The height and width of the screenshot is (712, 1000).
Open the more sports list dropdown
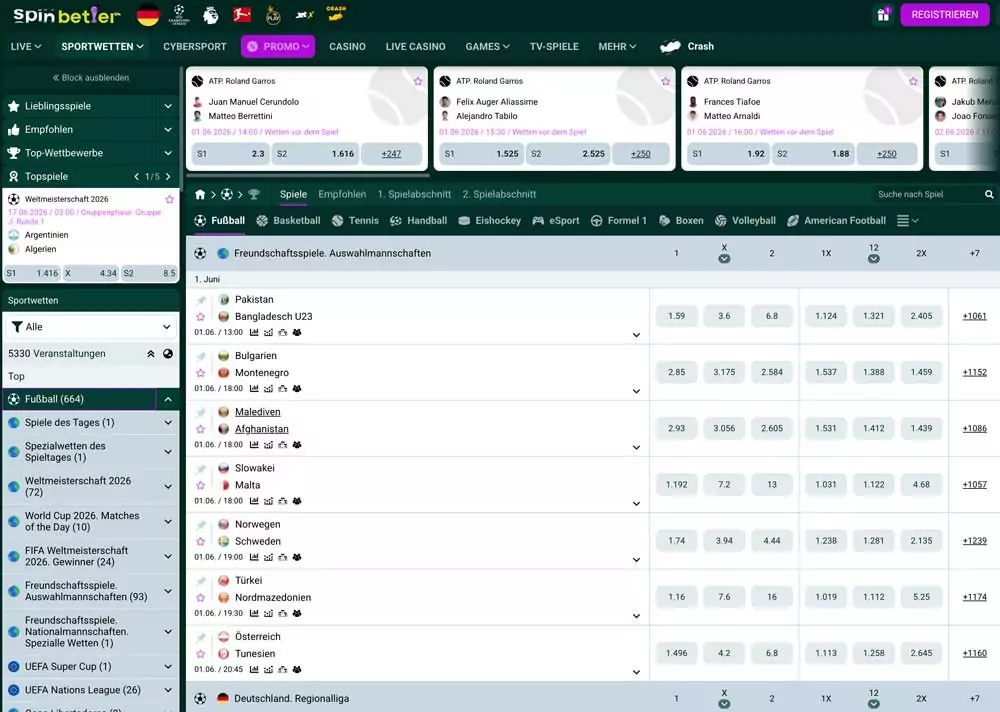click(908, 221)
